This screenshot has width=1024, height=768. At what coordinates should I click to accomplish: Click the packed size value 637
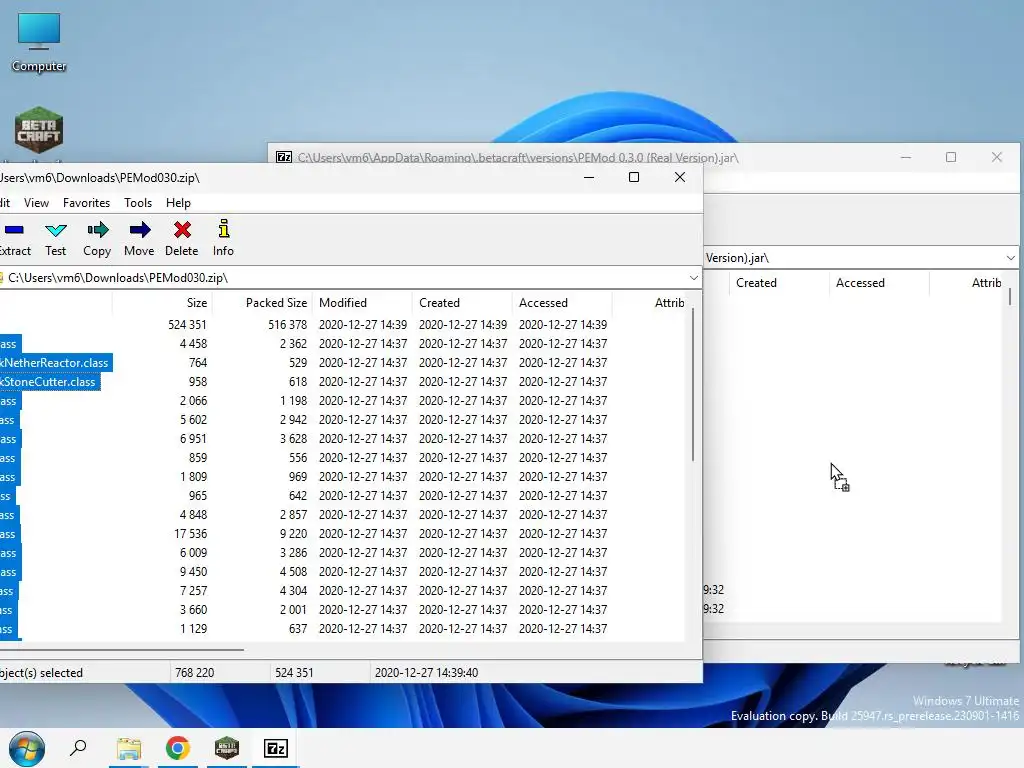298,629
